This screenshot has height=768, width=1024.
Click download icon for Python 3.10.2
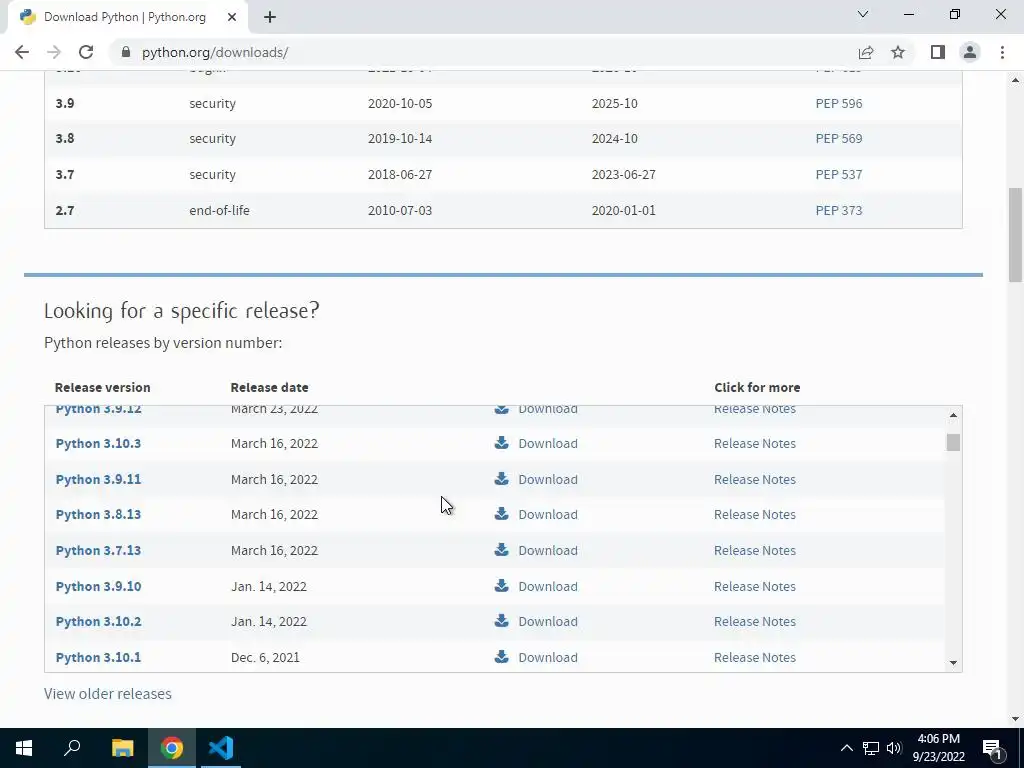502,621
